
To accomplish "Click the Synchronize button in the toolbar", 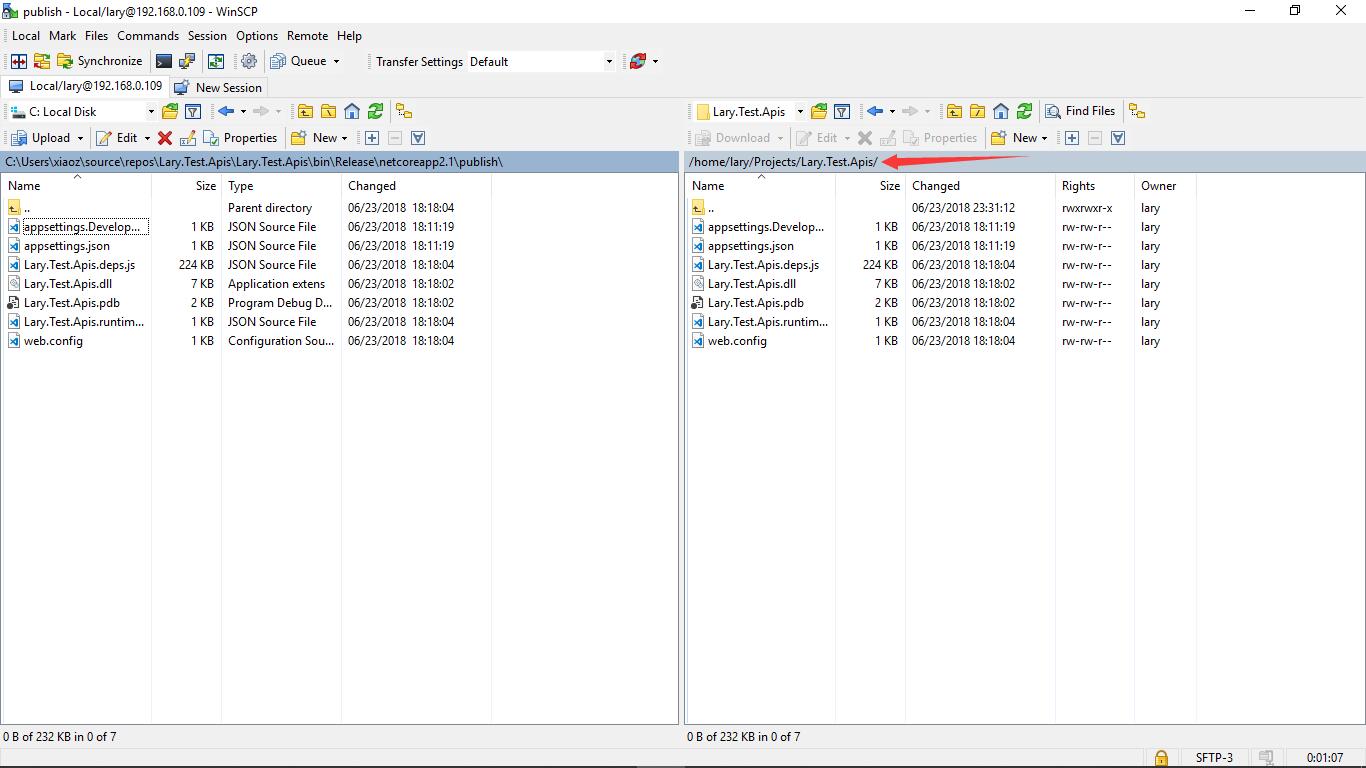I will point(99,61).
